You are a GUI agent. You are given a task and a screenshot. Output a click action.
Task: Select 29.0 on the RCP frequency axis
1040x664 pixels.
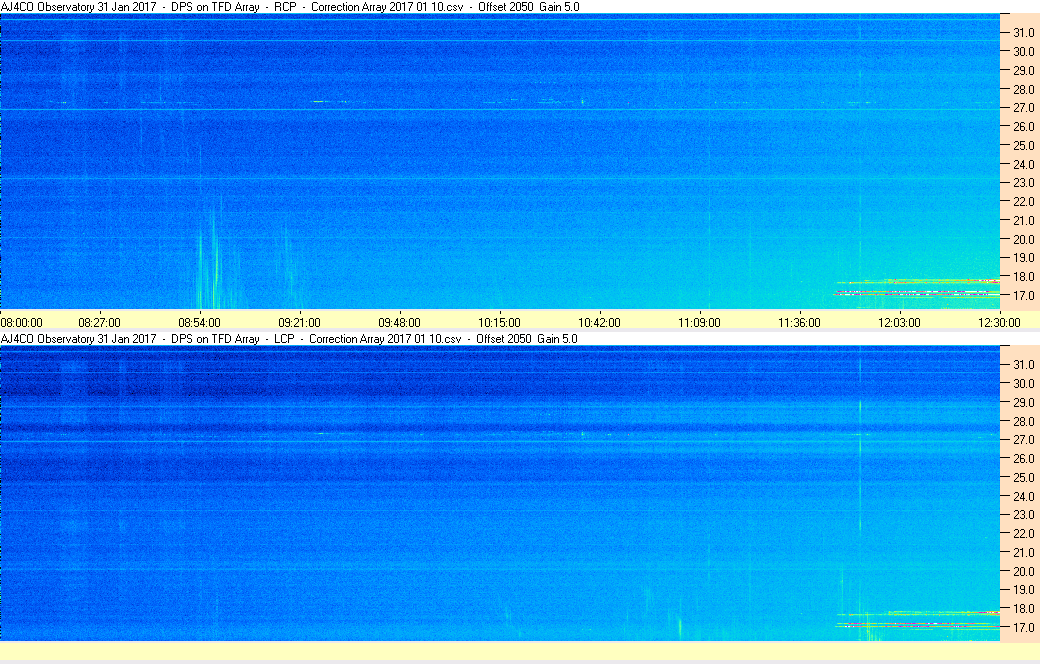(x=1023, y=70)
